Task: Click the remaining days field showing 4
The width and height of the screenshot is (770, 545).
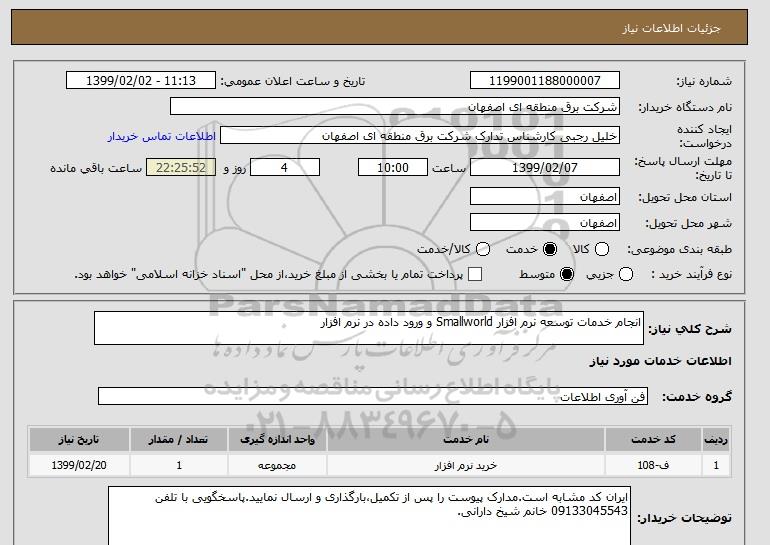Action: coord(285,167)
